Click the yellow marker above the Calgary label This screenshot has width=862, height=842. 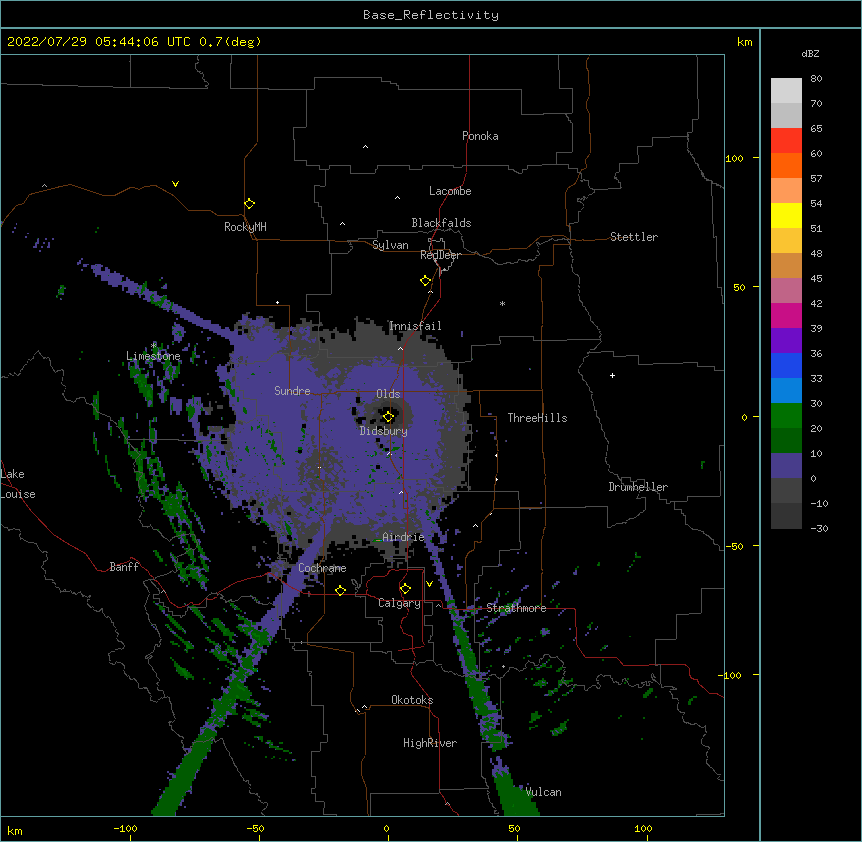tap(405, 589)
